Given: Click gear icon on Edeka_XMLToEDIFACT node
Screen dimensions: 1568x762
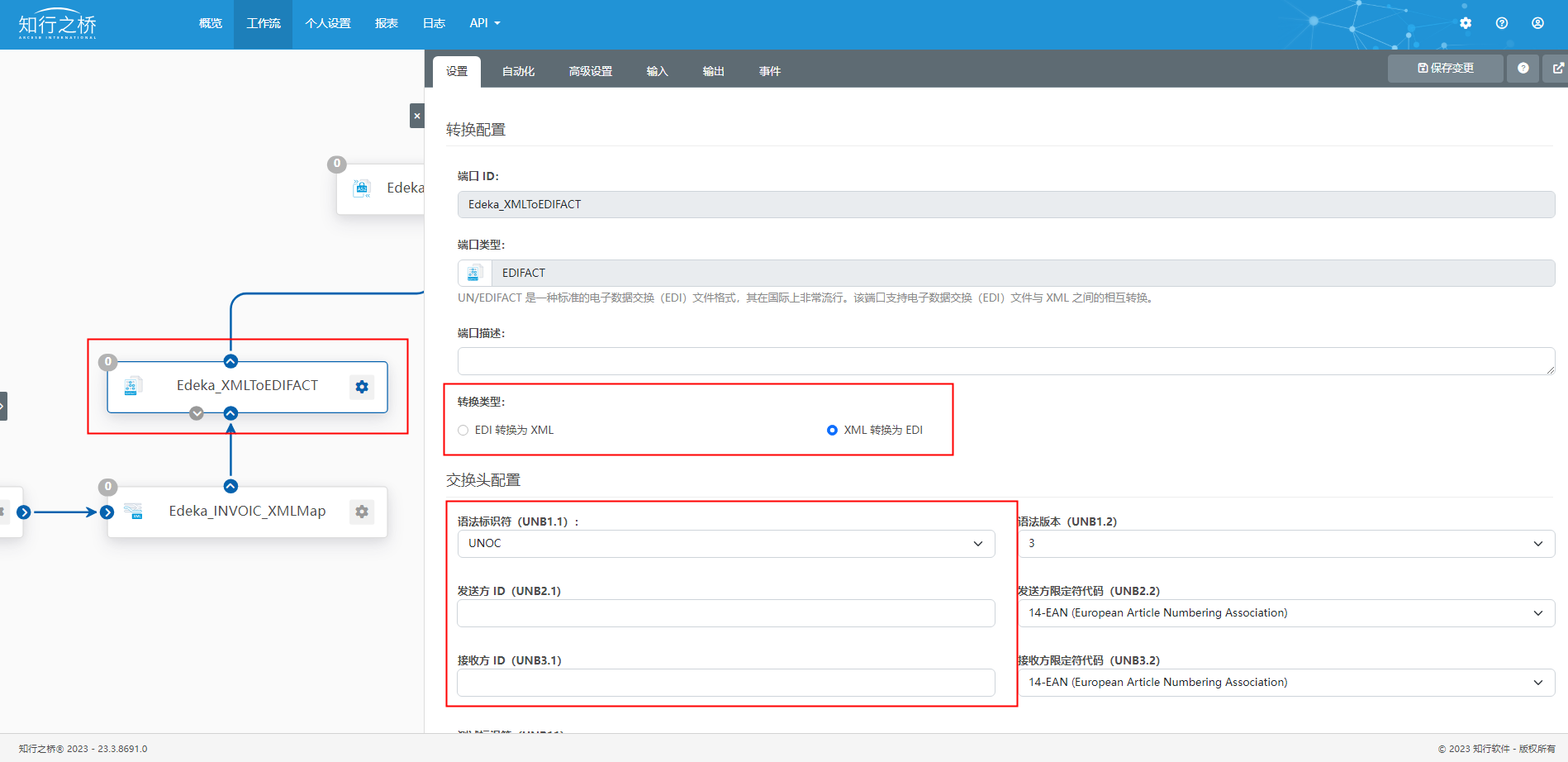Looking at the screenshot, I should 362,387.
